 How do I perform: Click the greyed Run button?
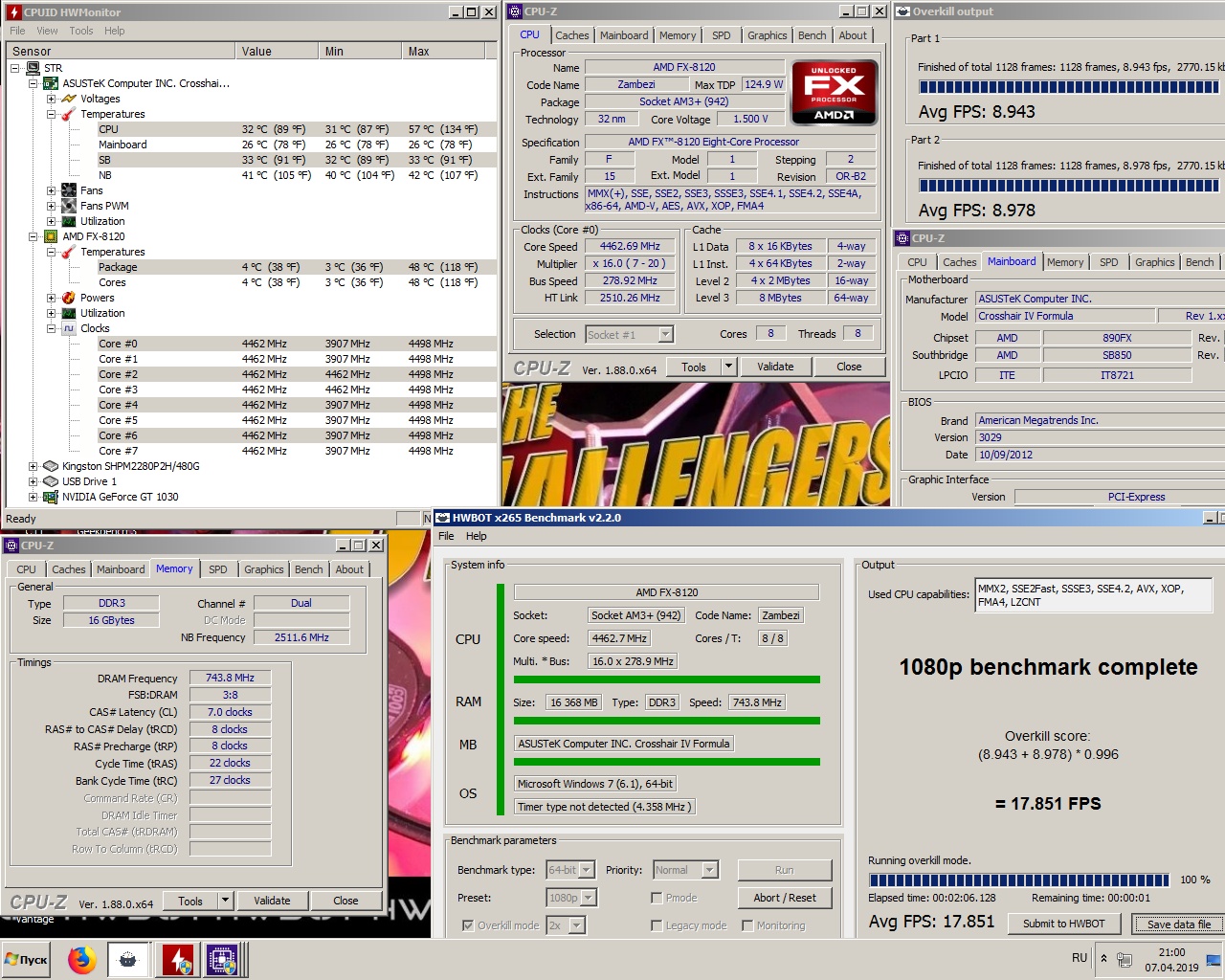pyautogui.click(x=785, y=870)
